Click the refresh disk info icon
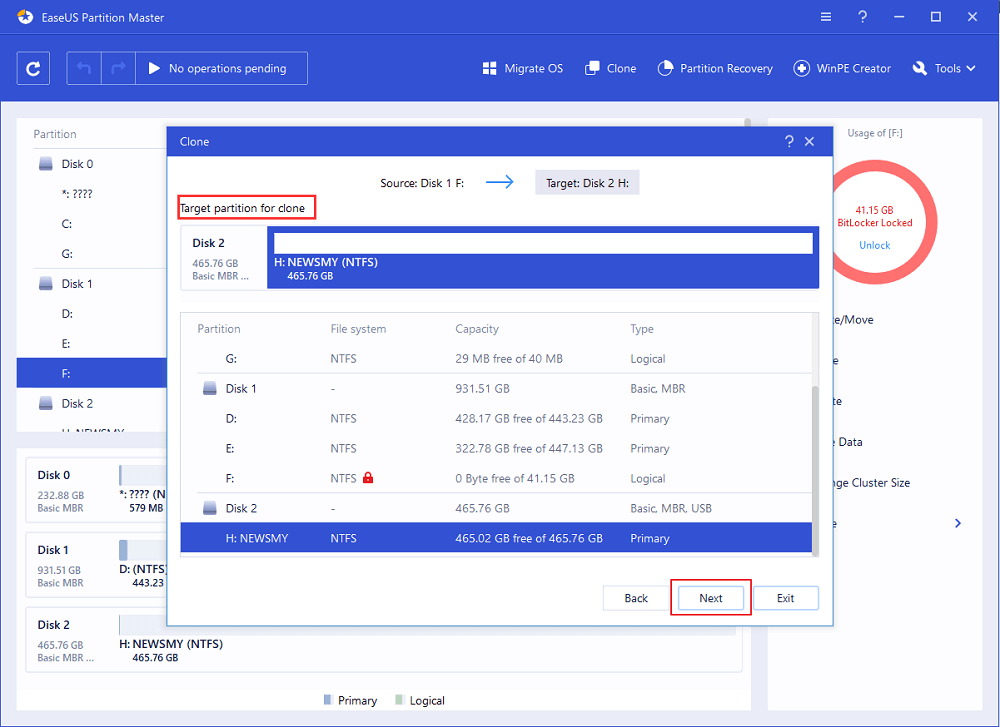Viewport: 1000px width, 727px height. click(x=33, y=68)
